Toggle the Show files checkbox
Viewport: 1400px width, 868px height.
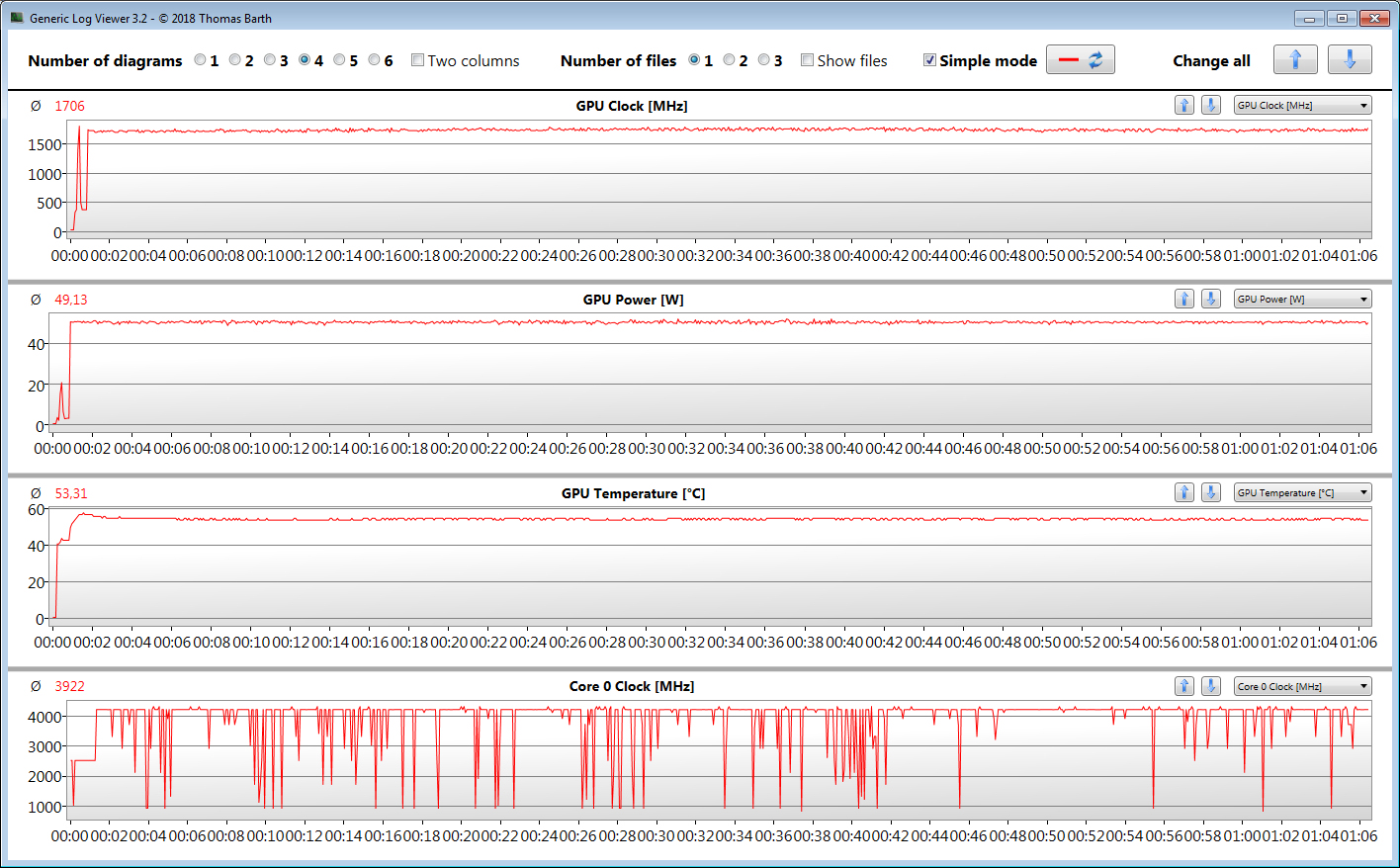pos(808,60)
